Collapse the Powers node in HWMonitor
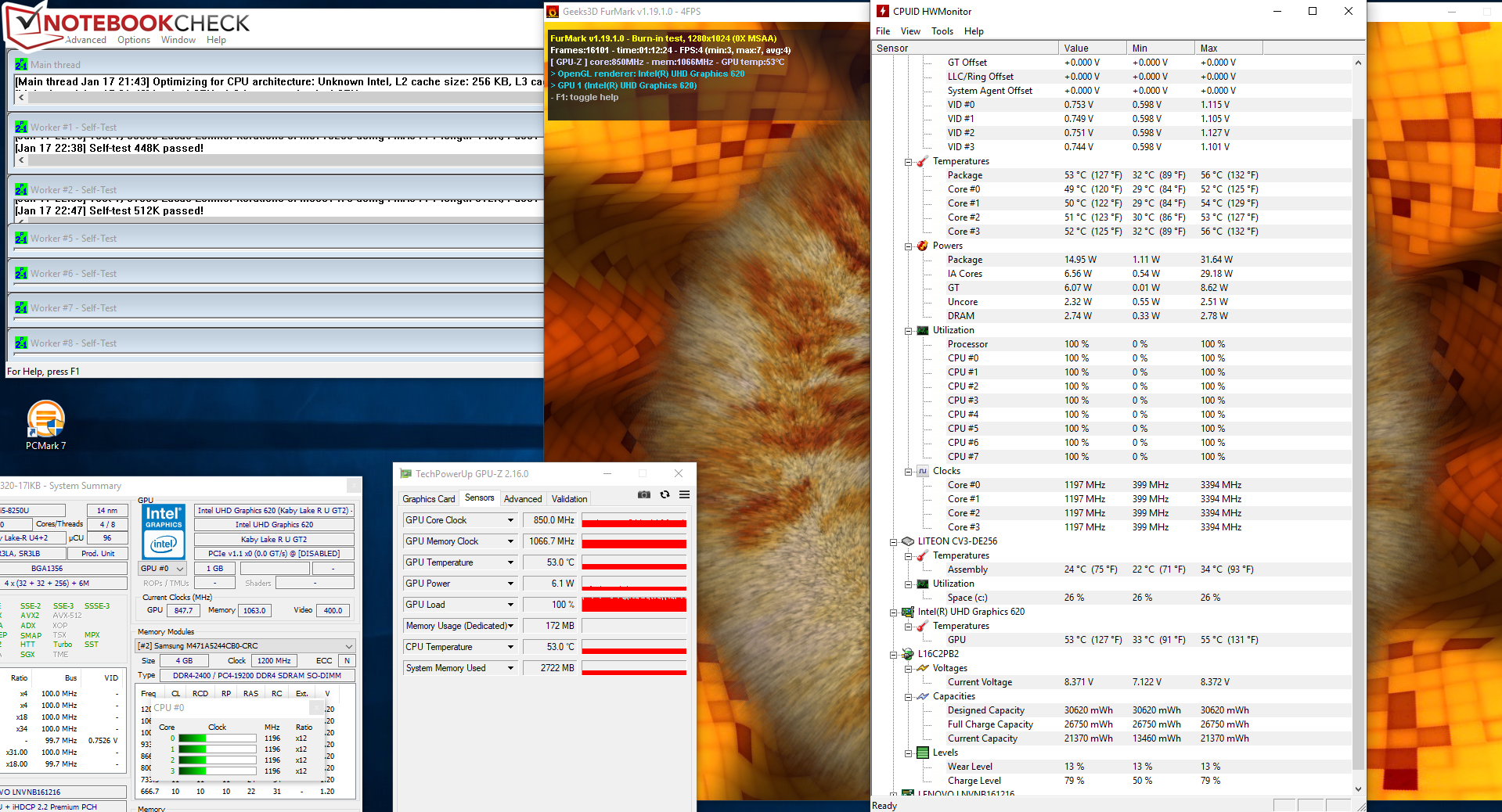1502x812 pixels. pos(909,246)
